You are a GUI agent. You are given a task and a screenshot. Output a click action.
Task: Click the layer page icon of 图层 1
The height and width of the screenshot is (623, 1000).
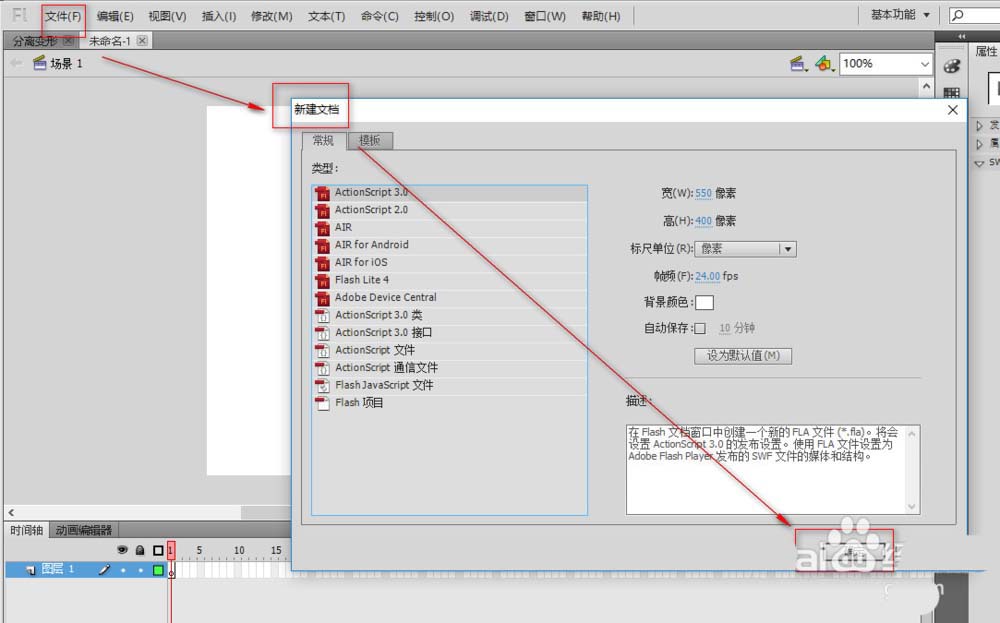(x=31, y=569)
